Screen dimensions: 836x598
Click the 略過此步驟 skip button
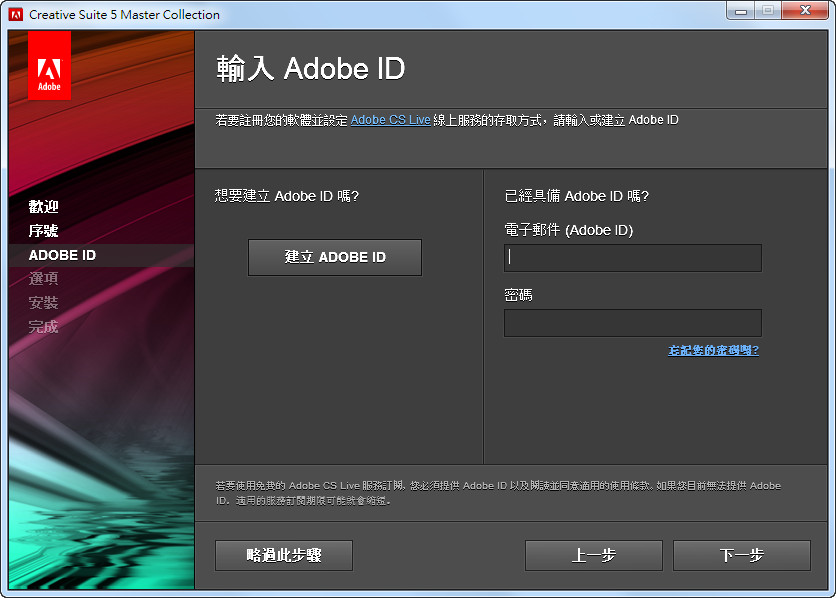pos(284,555)
